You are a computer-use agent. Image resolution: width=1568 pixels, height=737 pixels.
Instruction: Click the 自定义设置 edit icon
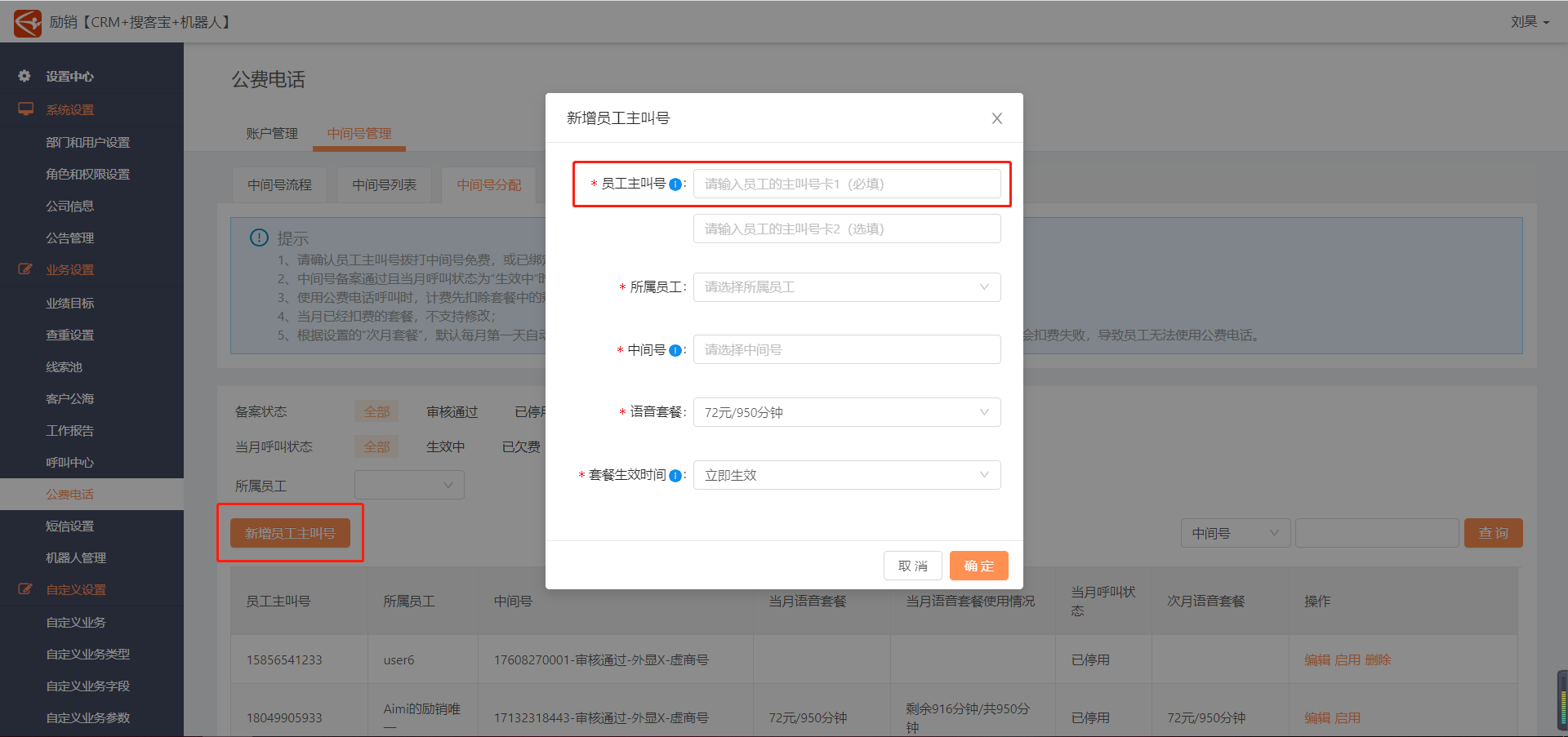[26, 589]
